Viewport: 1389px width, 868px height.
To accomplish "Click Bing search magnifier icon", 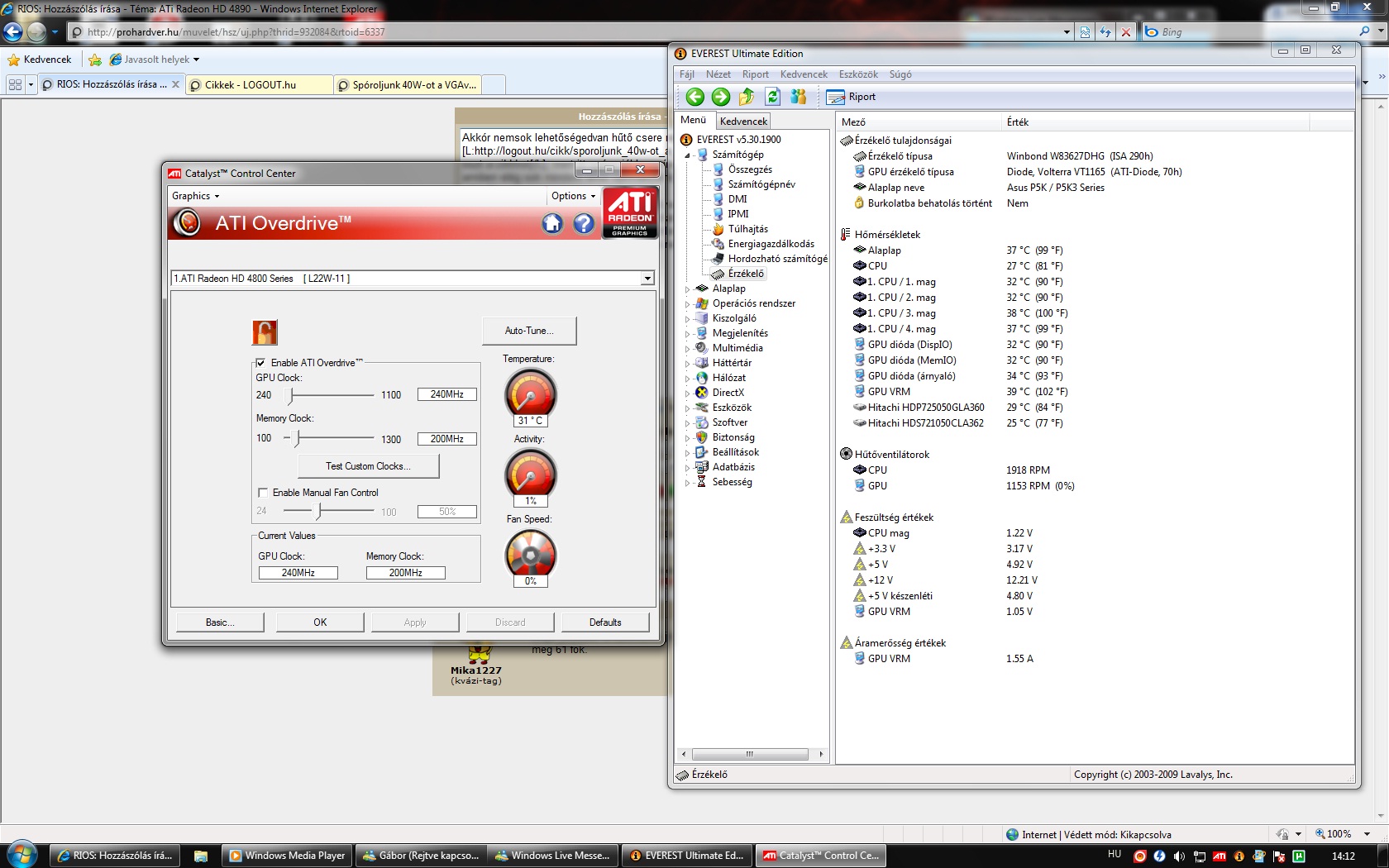I will pos(1364,31).
